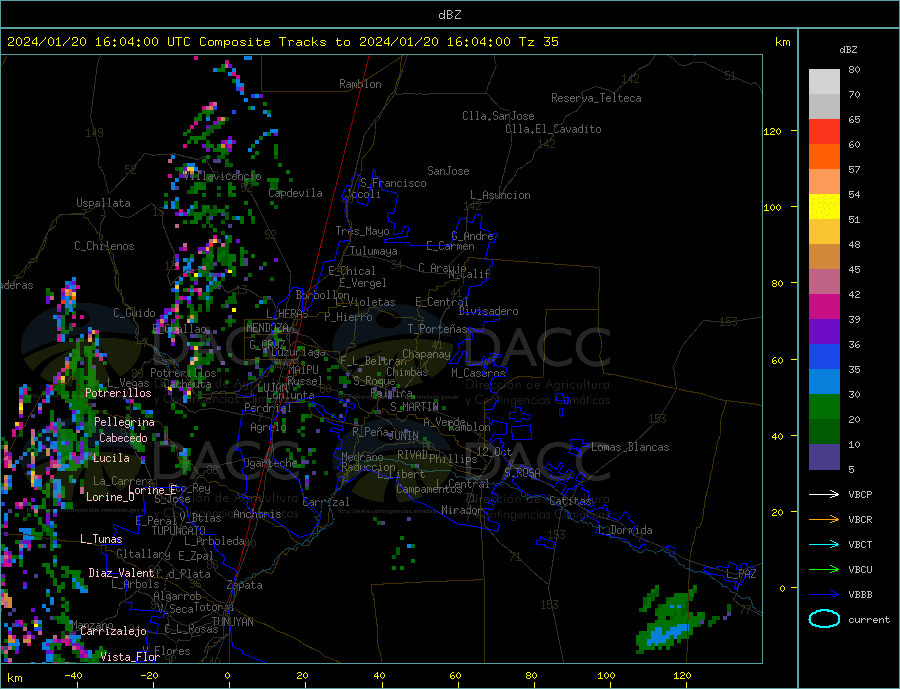Viewport: 900px width, 689px height.
Task: Click the golden swatch below 51 dBZ
Action: pyautogui.click(x=824, y=231)
